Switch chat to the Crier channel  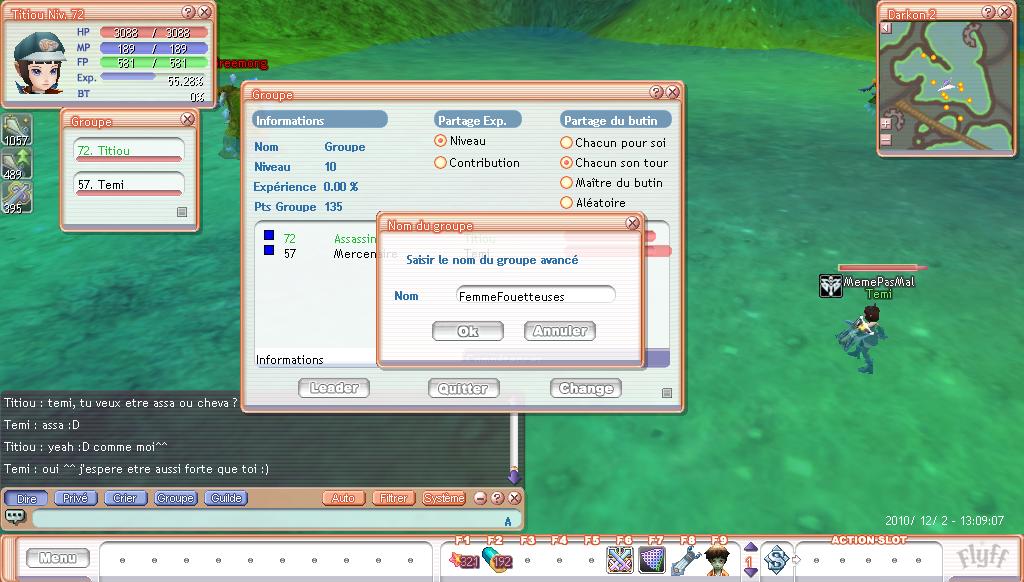125,498
